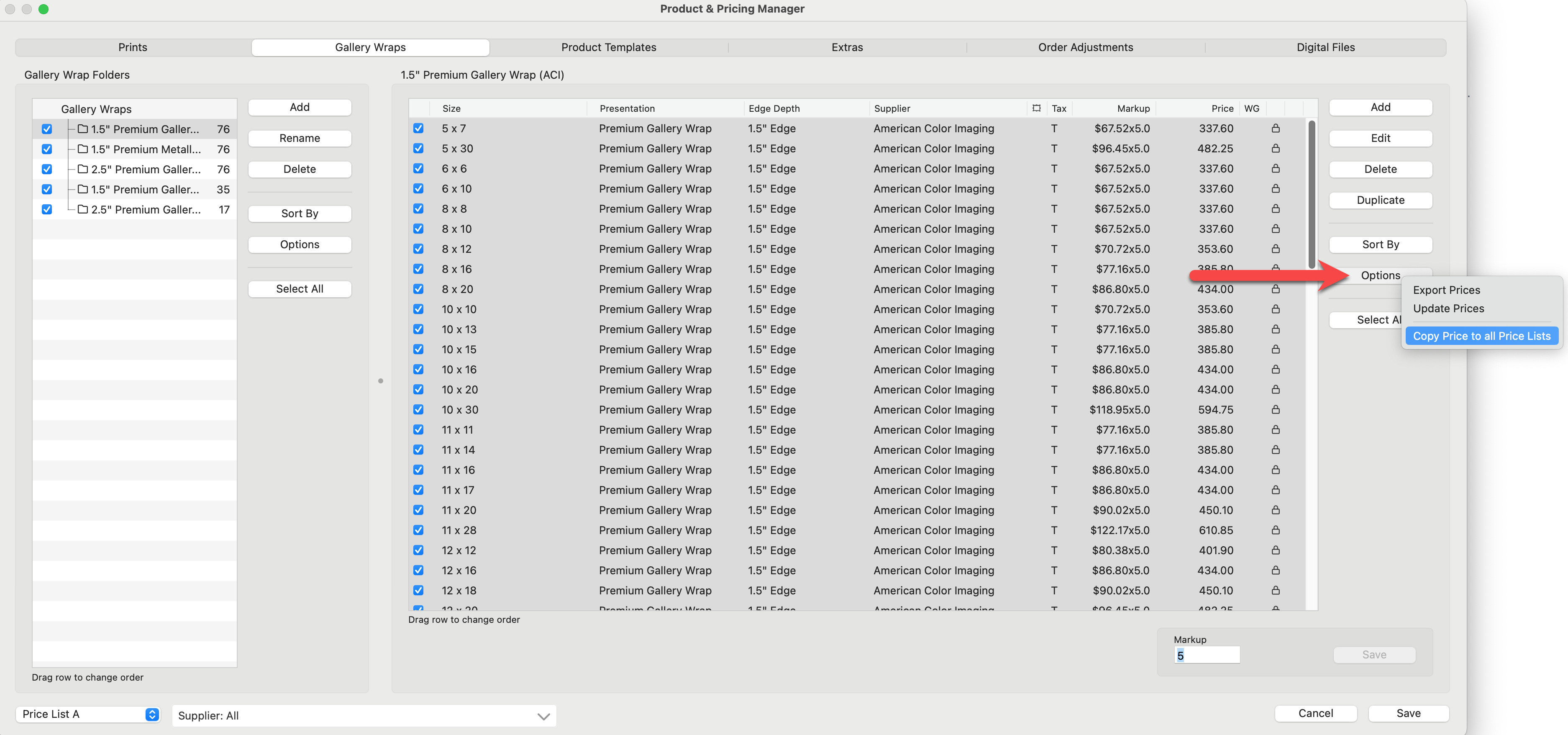Click lock icon on 5 x 7 row
This screenshot has width=1568, height=735.
1275,128
